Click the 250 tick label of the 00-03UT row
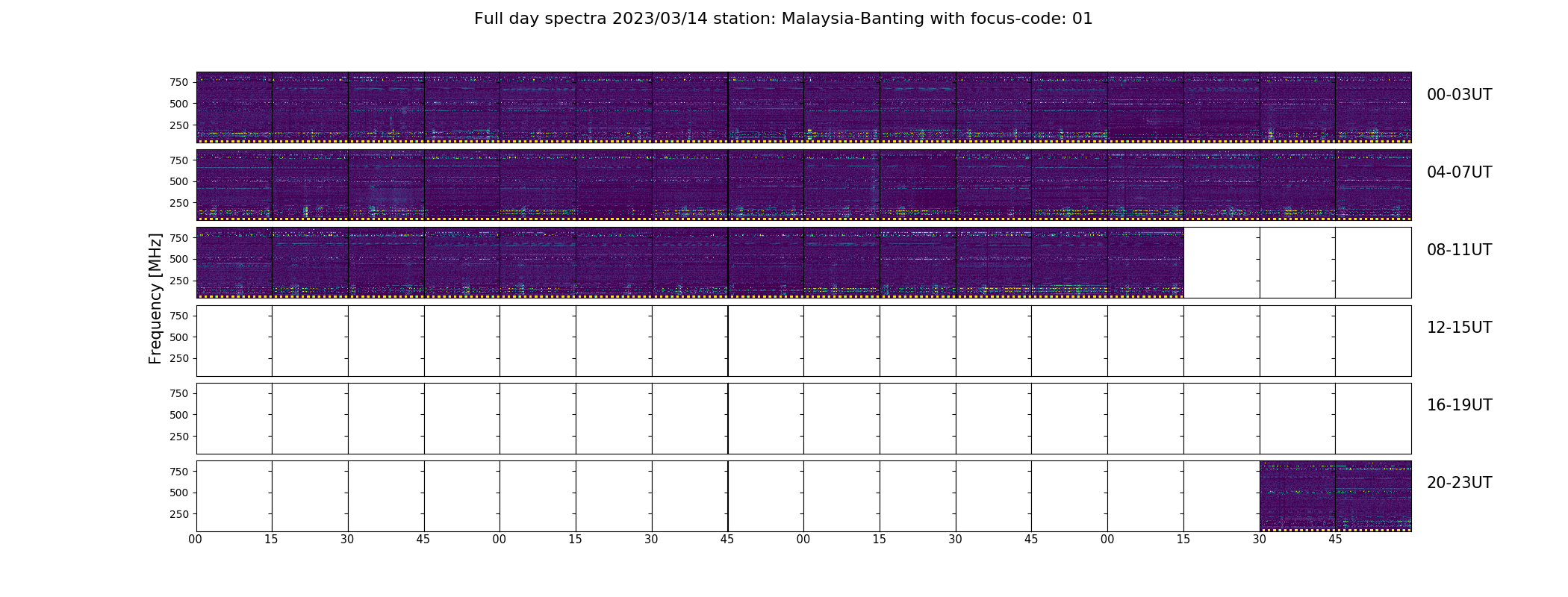This screenshot has height=597, width=1568. [178, 125]
